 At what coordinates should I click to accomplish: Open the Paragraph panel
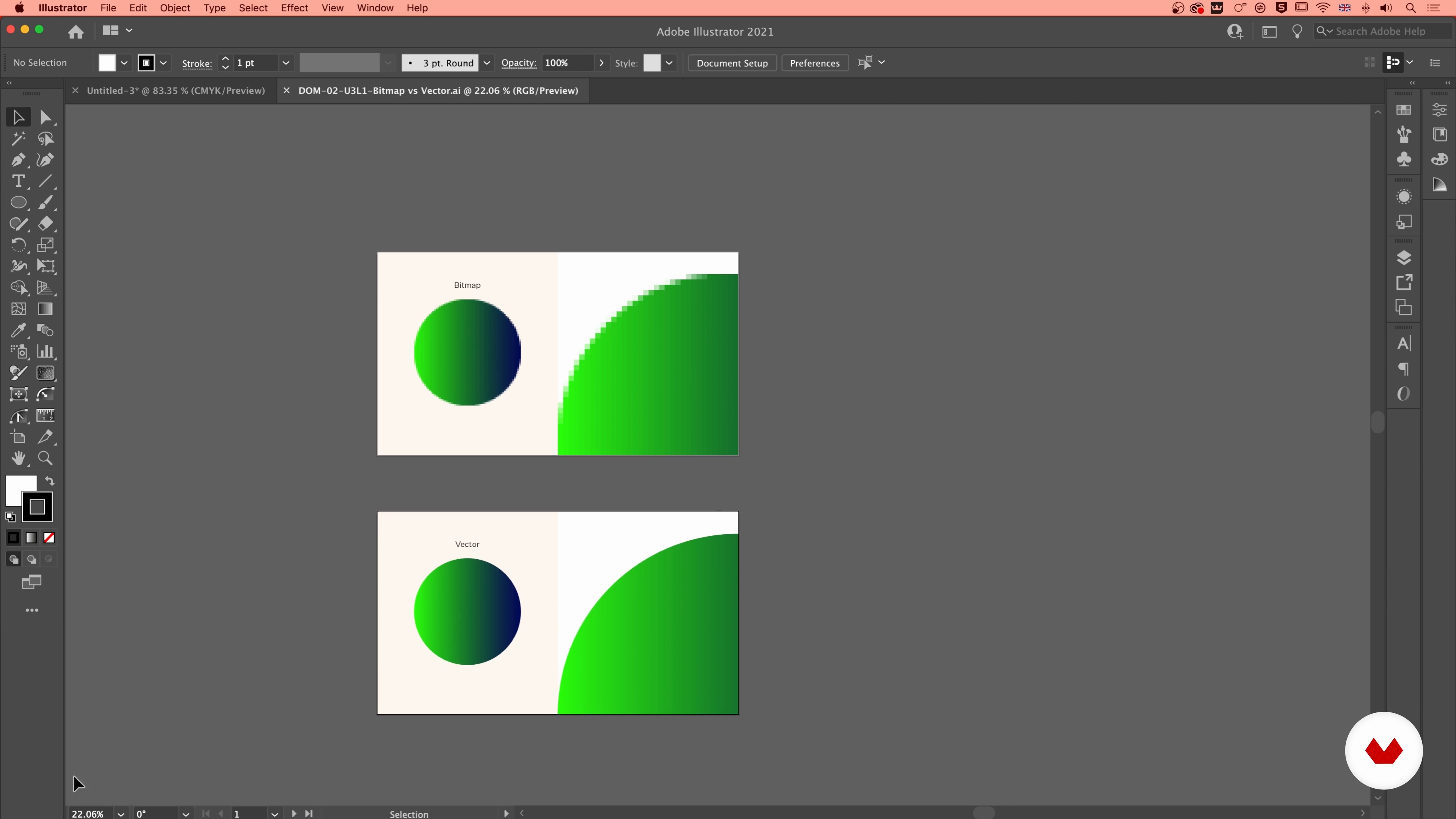pos(1404,369)
